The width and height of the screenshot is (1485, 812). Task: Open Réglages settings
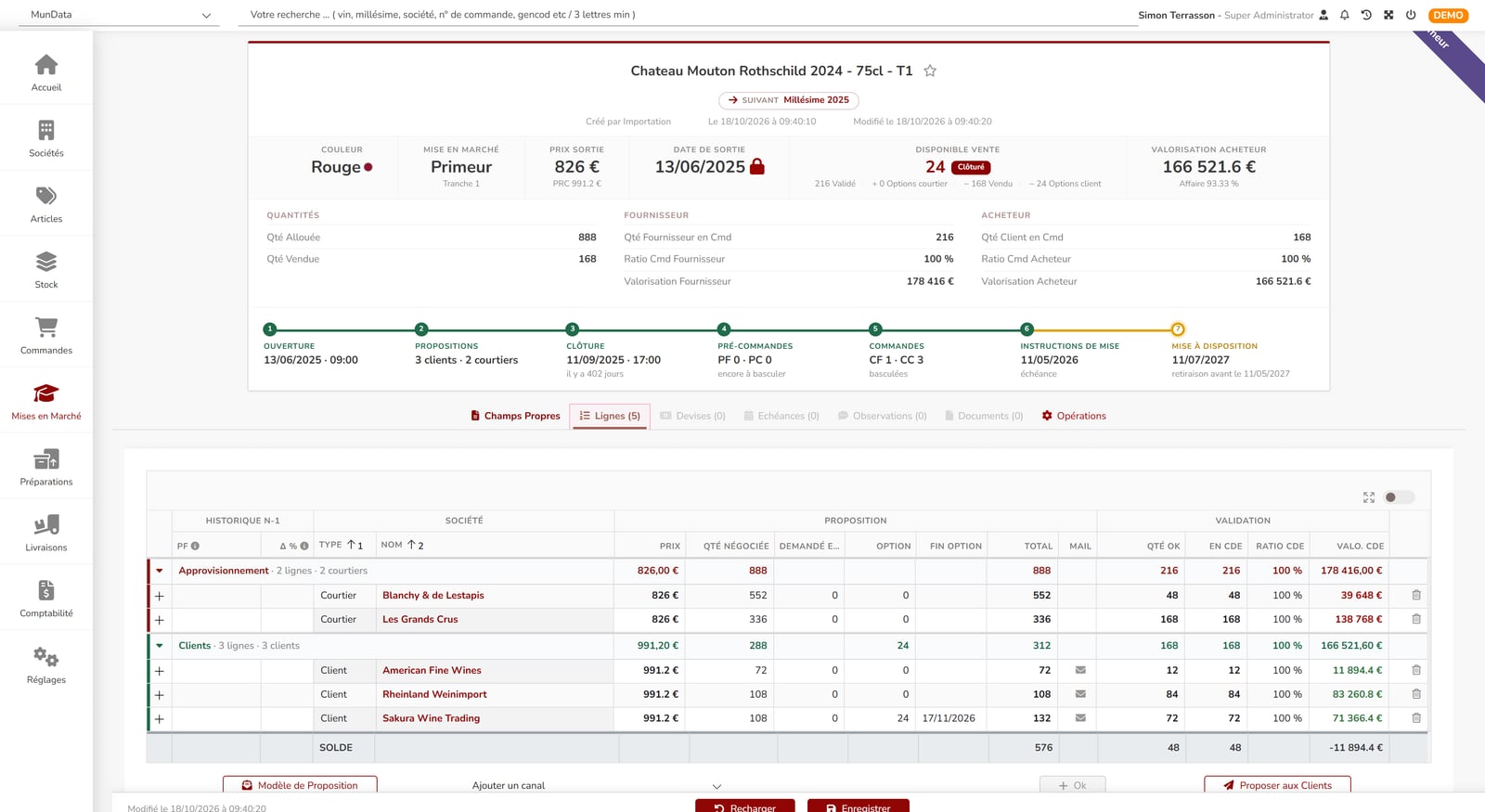46,665
